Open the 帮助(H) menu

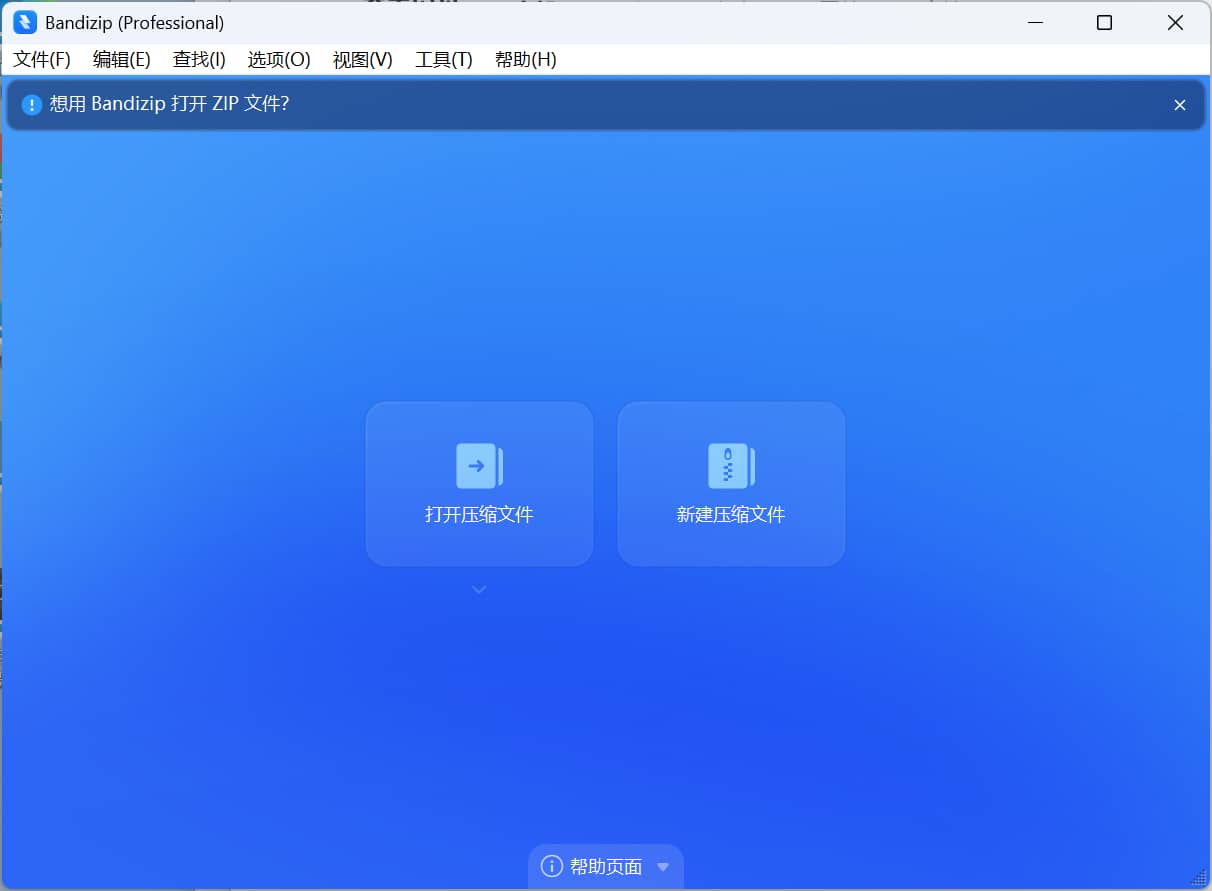tap(525, 59)
